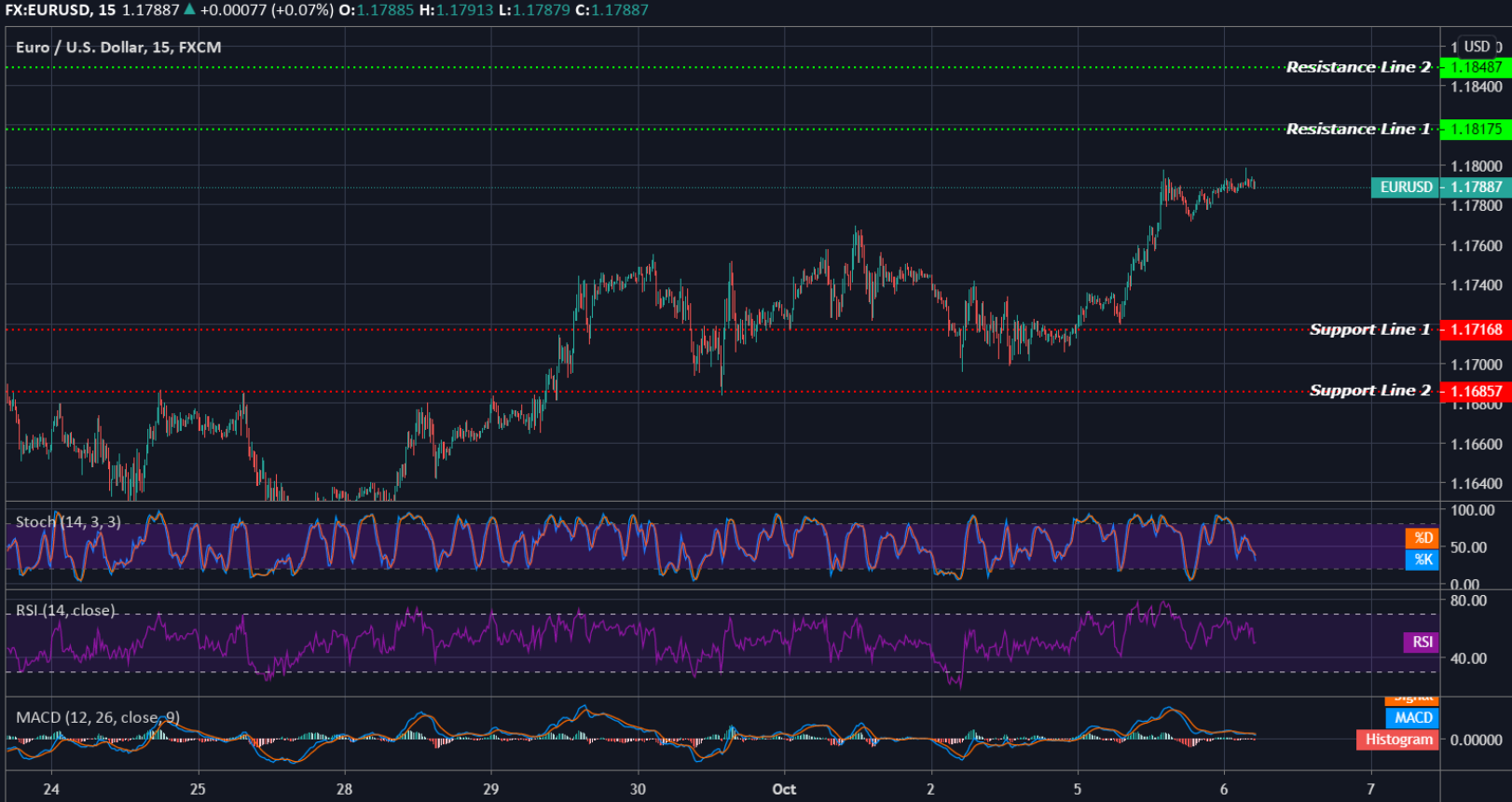Click the 1.17887 last price tag
The image size is (1512, 802).
[1476, 187]
